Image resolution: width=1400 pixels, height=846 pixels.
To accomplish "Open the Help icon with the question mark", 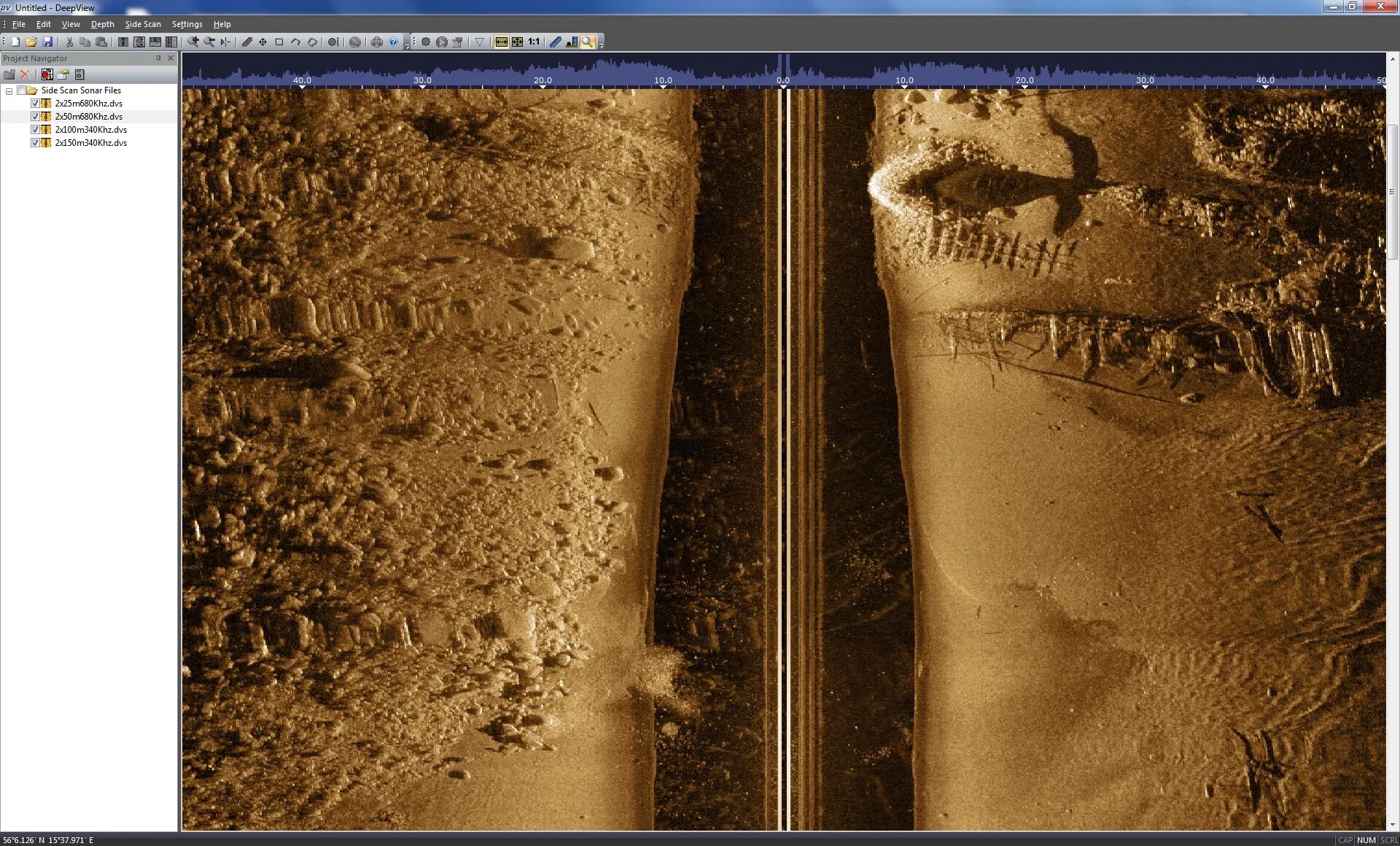I will tap(393, 42).
